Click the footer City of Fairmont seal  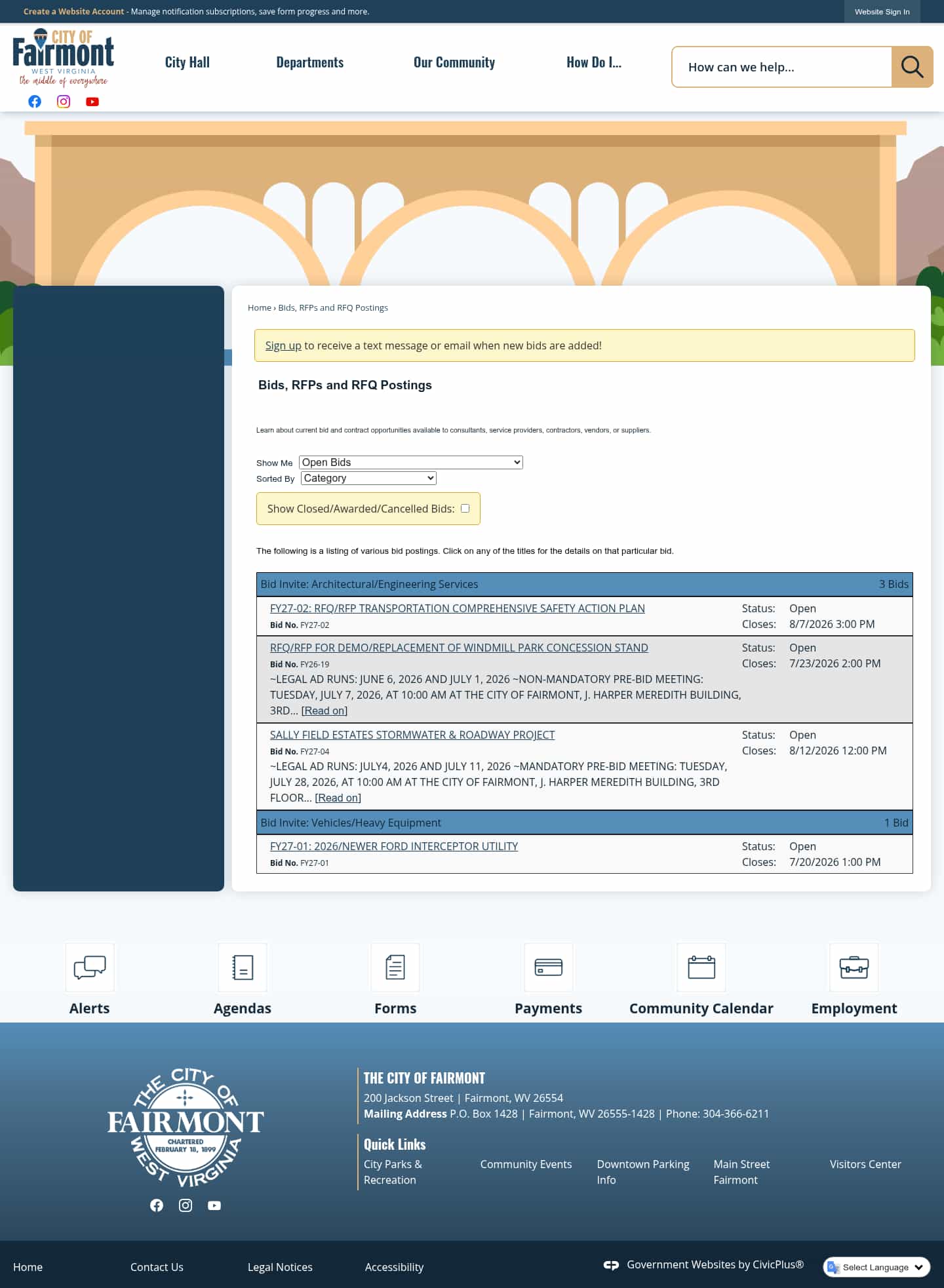click(x=186, y=1127)
